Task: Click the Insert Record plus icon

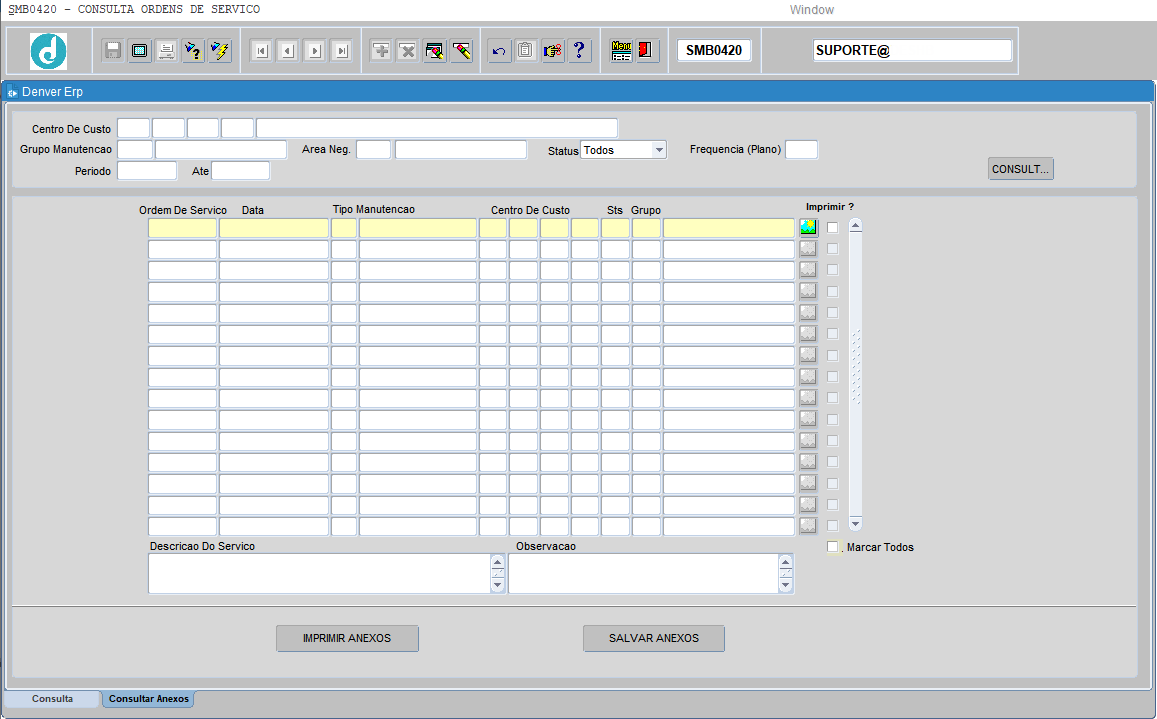Action: (381, 51)
